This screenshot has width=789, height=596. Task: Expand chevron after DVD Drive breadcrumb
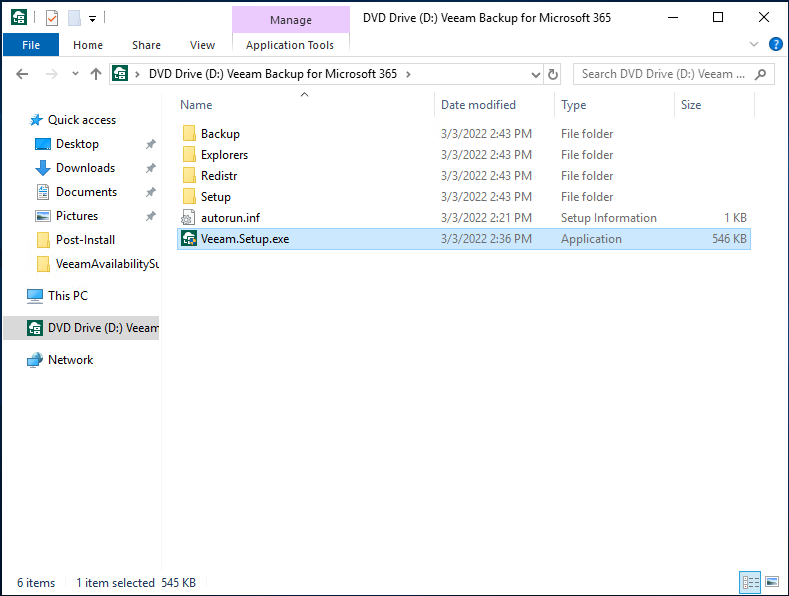408,74
